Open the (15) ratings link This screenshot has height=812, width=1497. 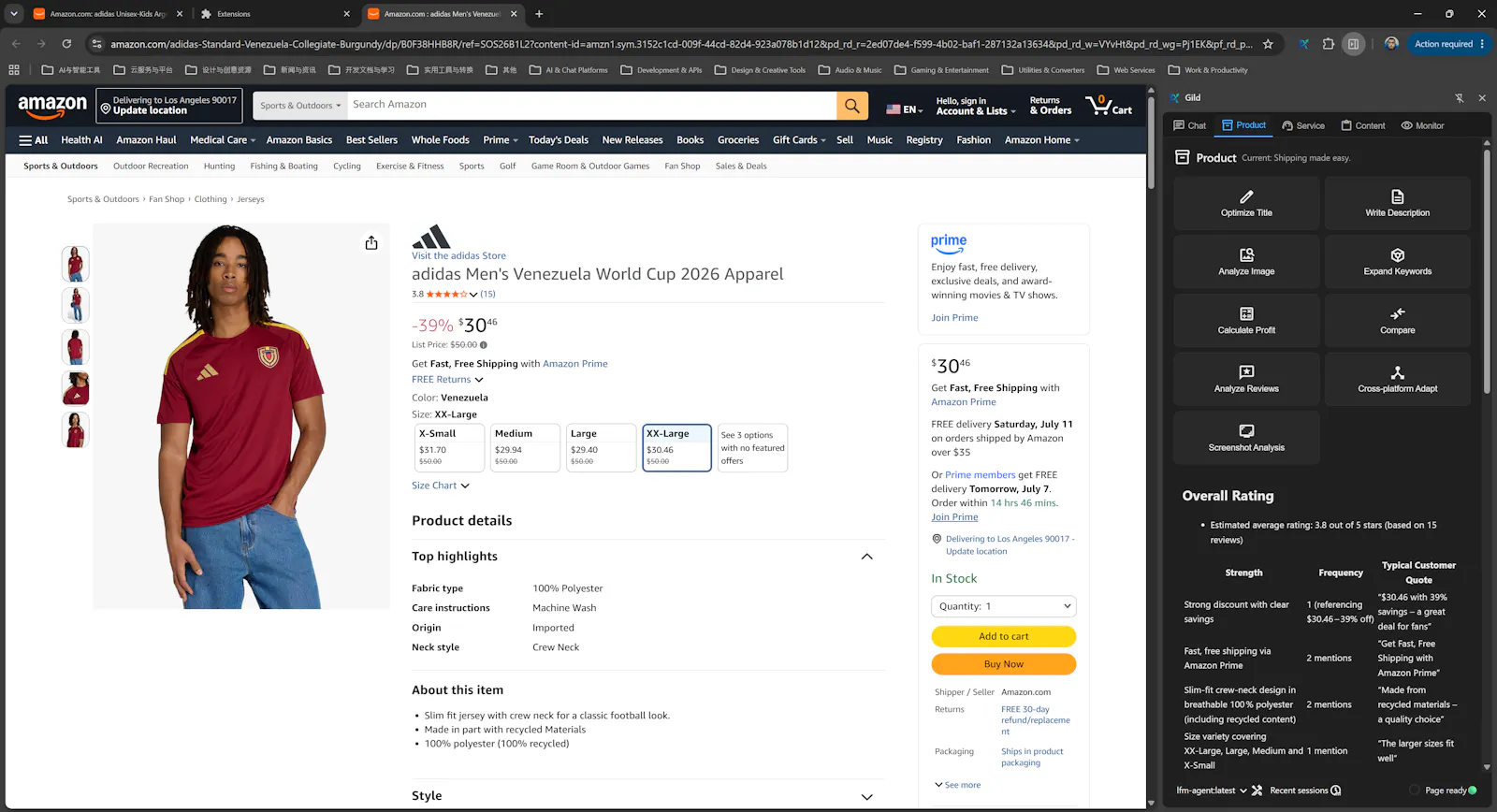(488, 294)
